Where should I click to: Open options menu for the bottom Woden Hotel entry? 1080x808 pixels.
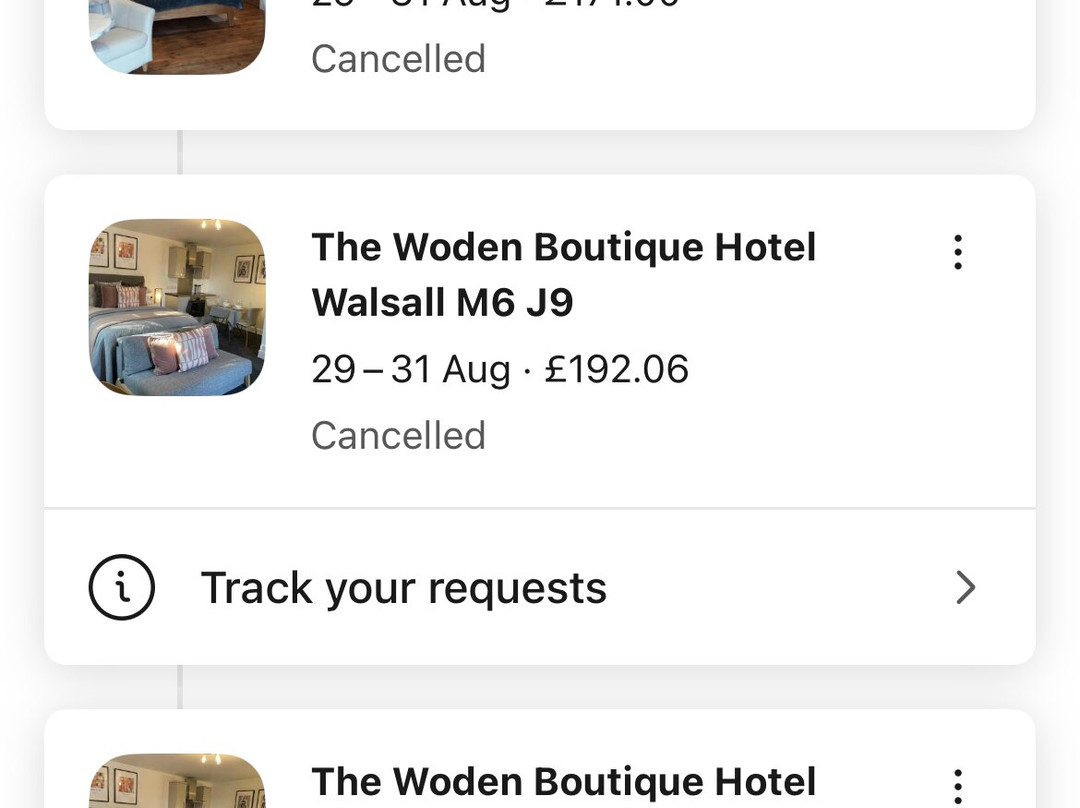(957, 786)
